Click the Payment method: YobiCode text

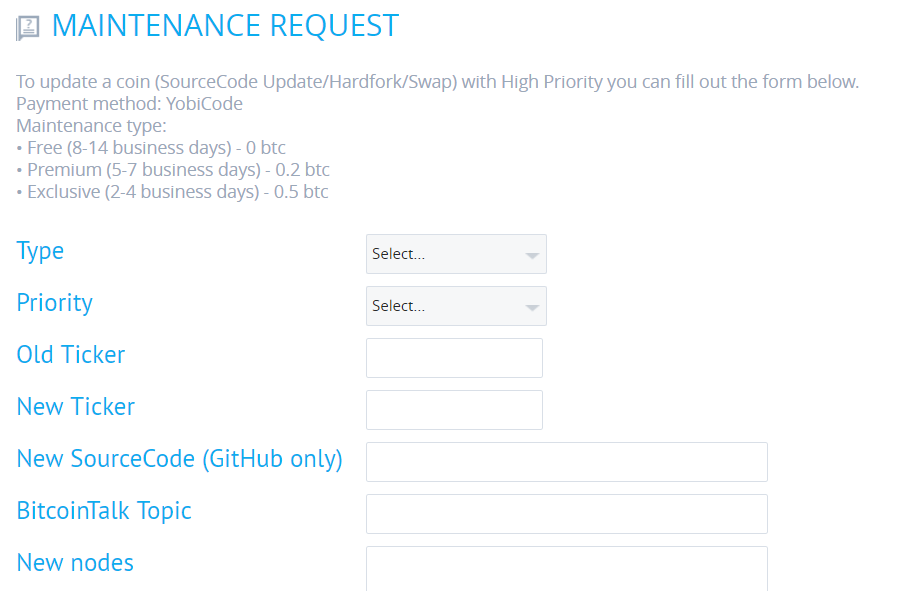pos(130,103)
